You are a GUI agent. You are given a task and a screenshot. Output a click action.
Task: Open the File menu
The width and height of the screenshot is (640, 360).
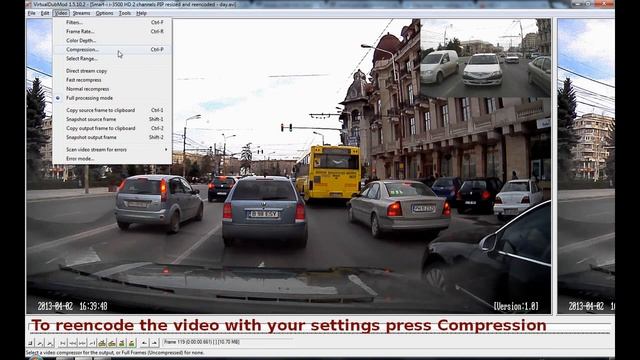pos(31,13)
